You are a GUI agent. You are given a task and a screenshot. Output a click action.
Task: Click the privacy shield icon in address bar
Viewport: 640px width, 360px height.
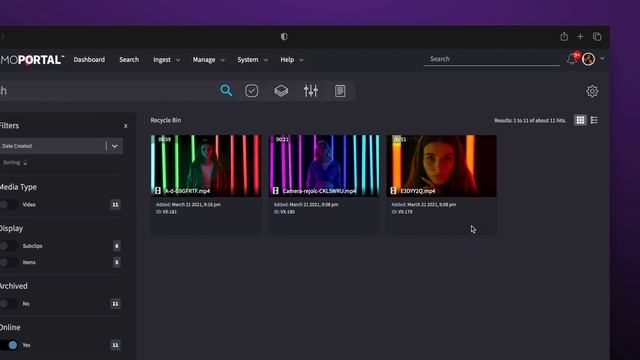pos(284,37)
